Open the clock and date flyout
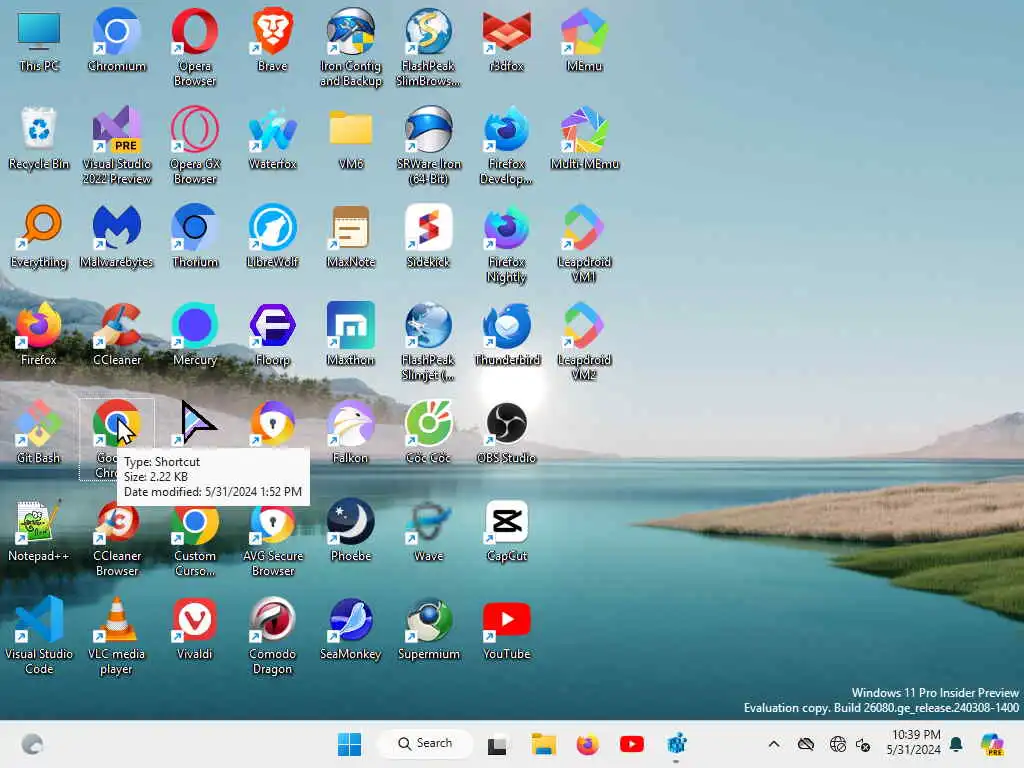 [915, 743]
